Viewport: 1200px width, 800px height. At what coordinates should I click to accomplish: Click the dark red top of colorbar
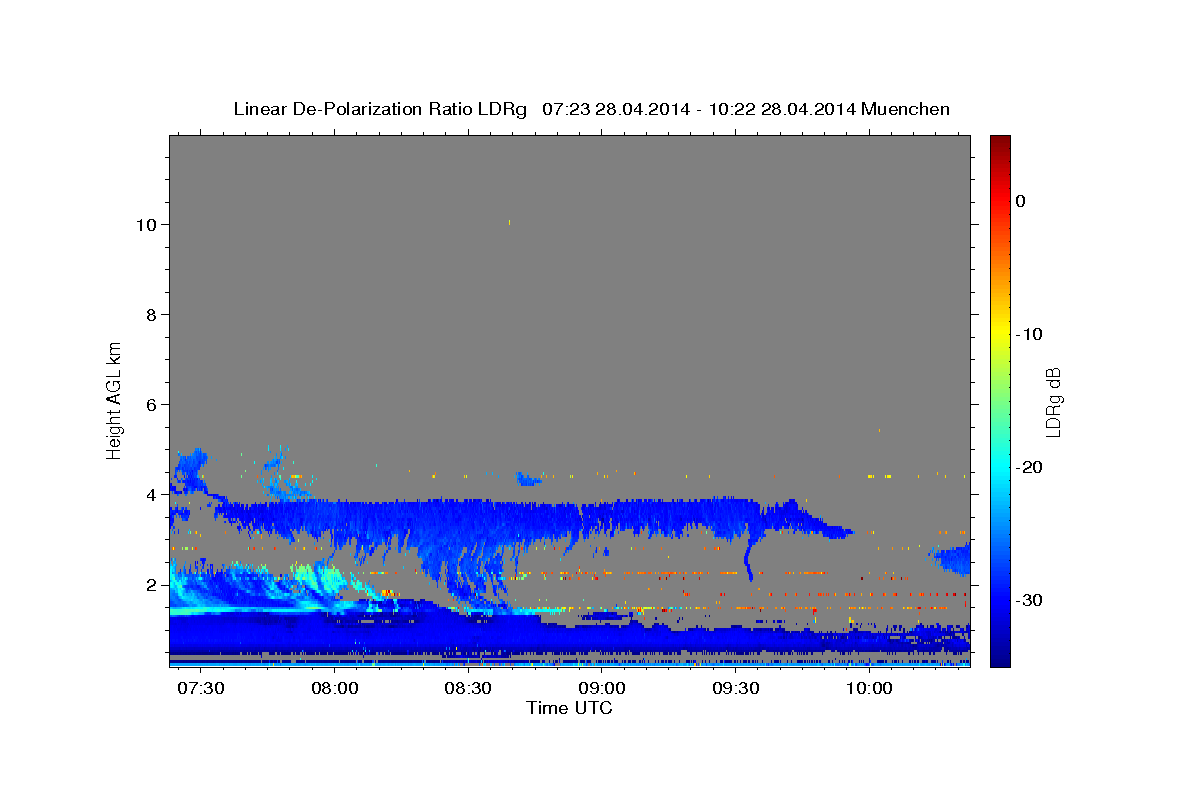coord(1000,142)
